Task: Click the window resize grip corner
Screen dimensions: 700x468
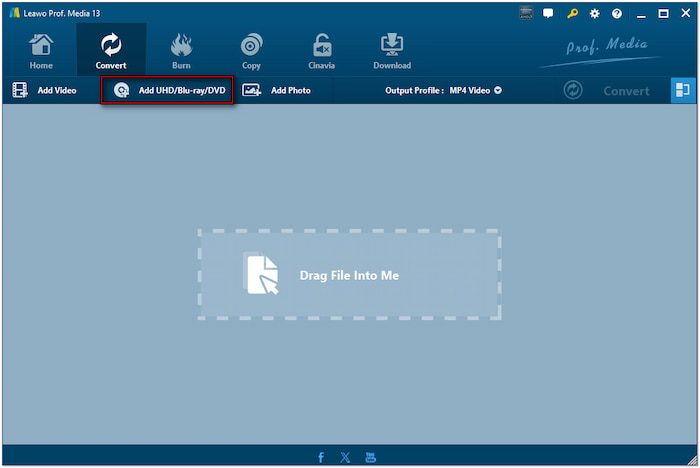Action: click(692, 460)
